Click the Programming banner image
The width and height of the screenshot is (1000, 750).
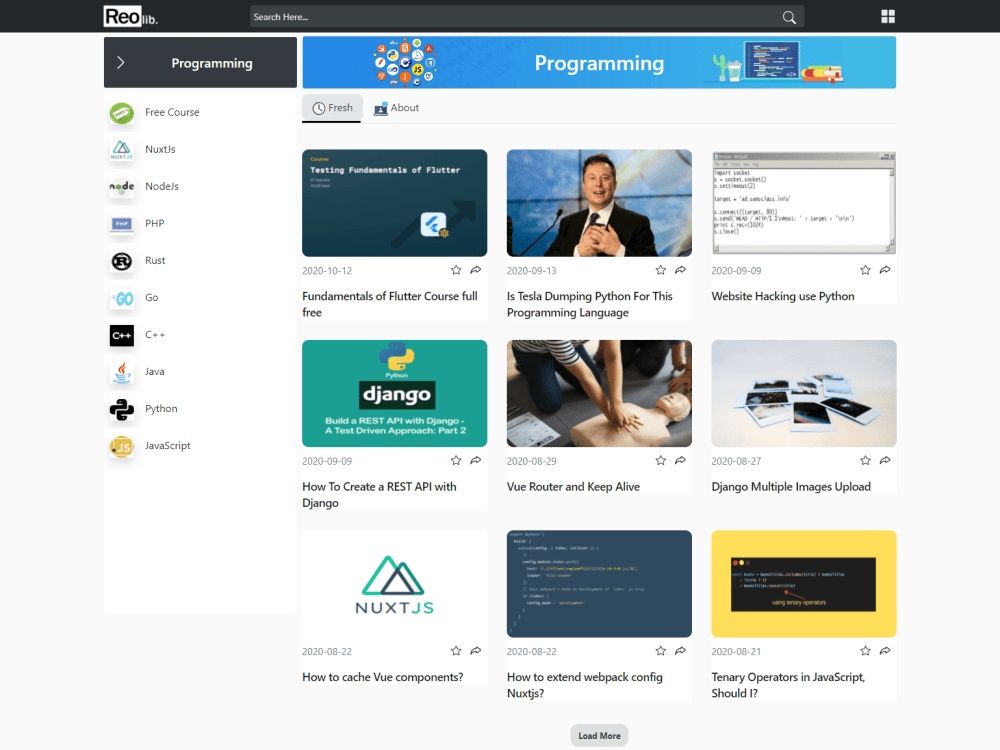[599, 62]
